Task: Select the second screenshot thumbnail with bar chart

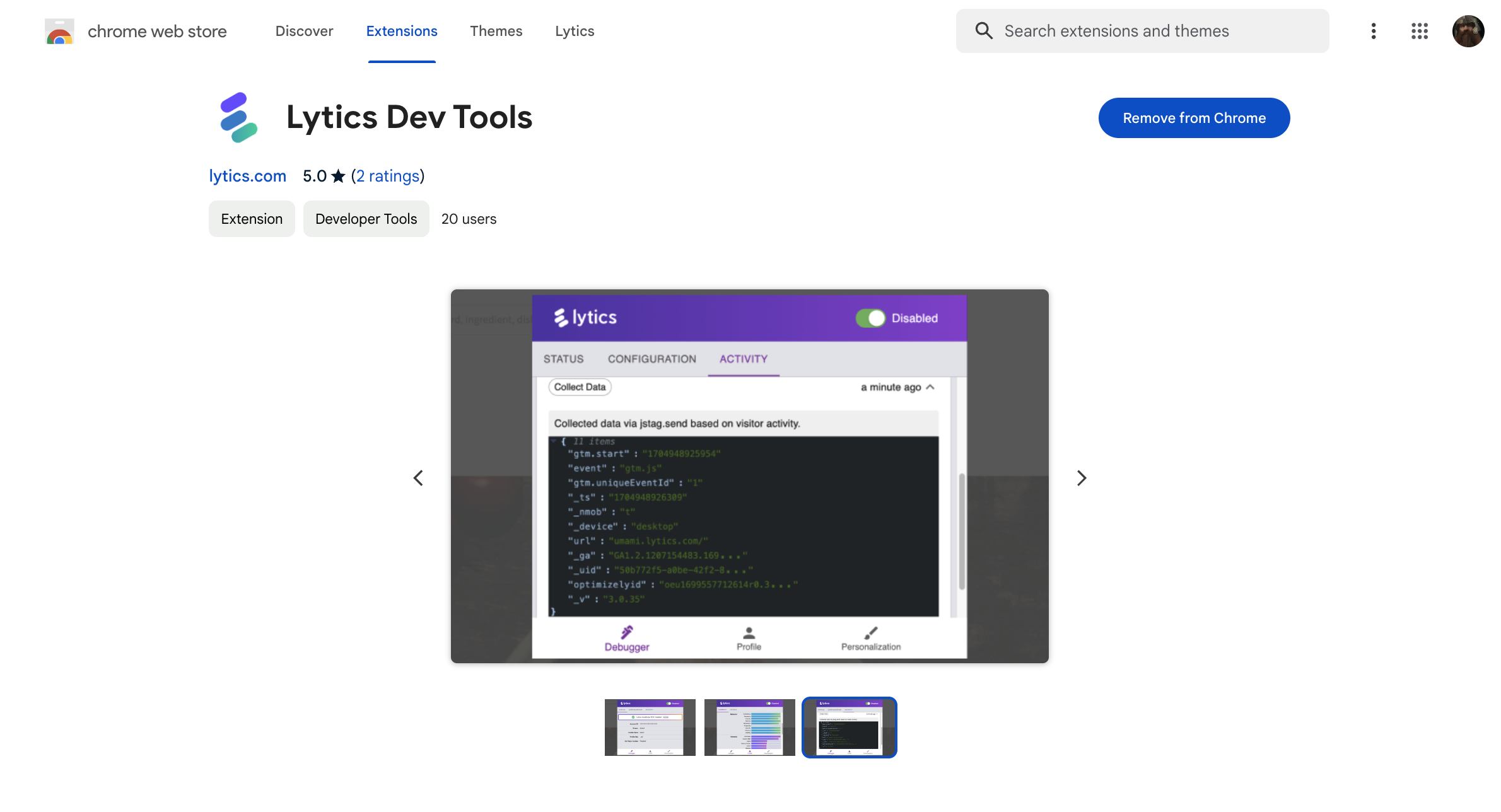Action: coord(750,728)
